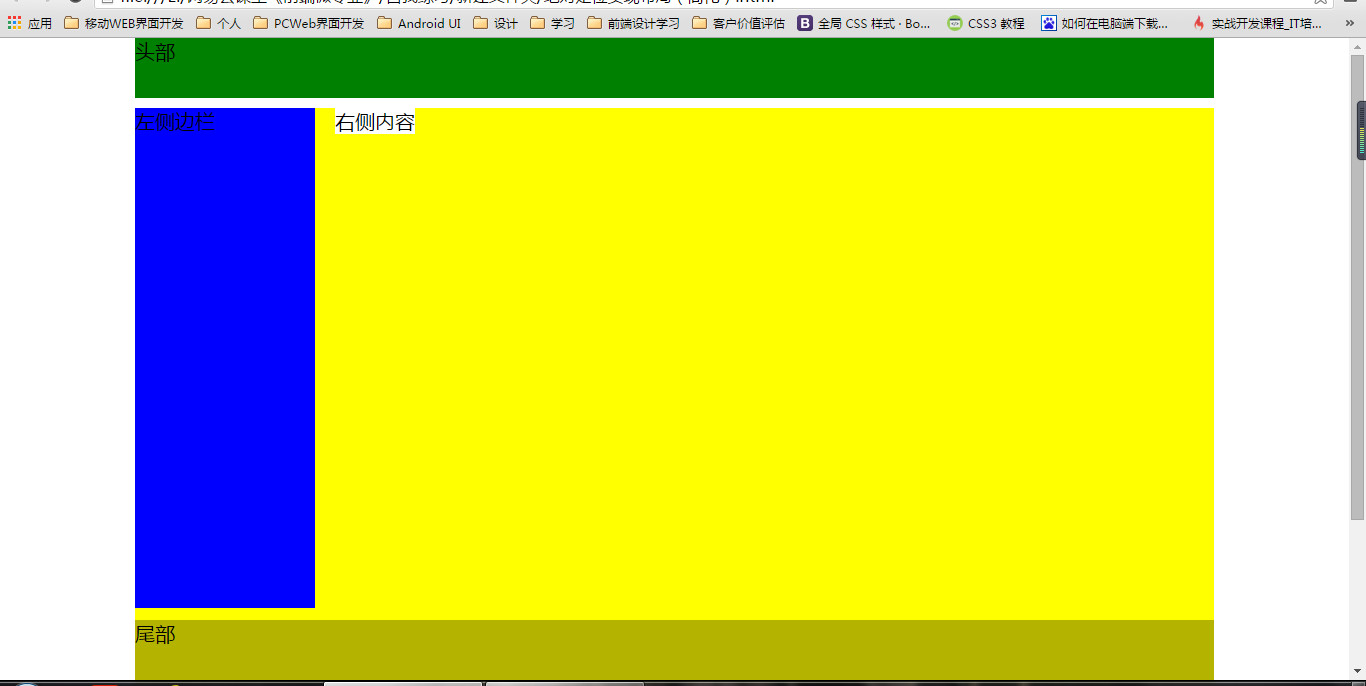Click the scroll down arrow of page scrollbar

click(1357, 671)
